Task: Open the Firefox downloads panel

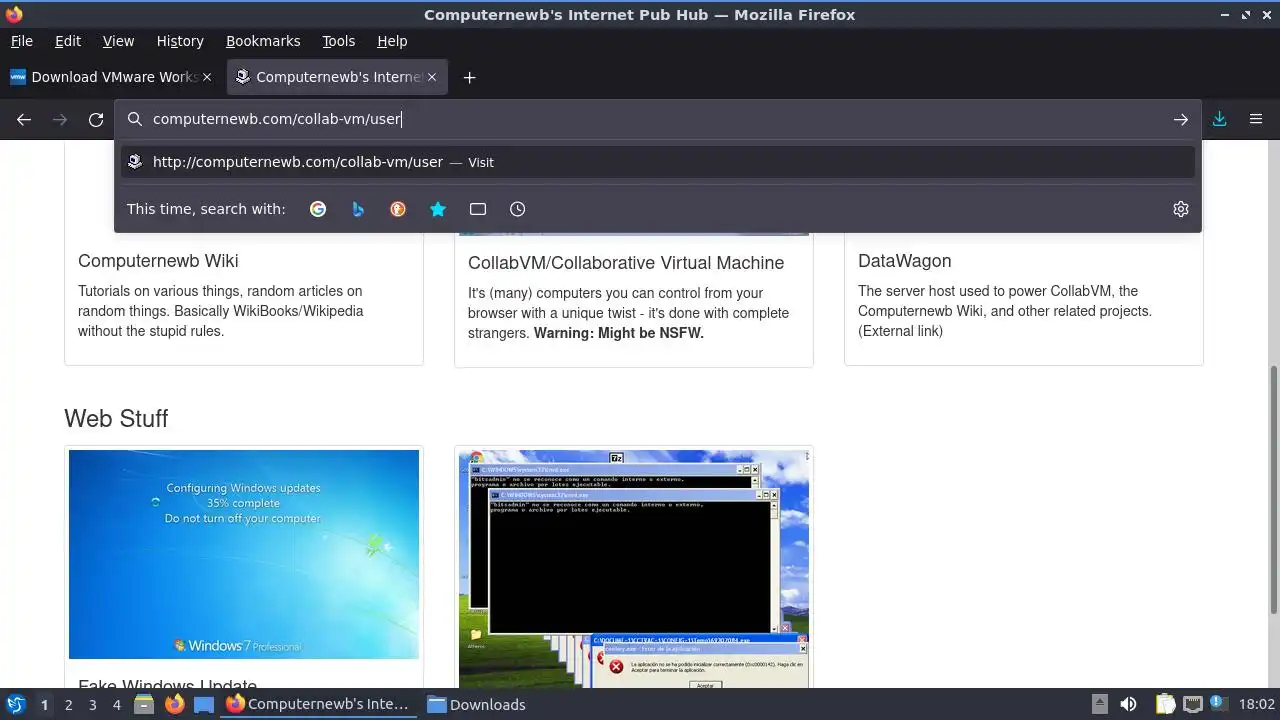Action: [1220, 119]
